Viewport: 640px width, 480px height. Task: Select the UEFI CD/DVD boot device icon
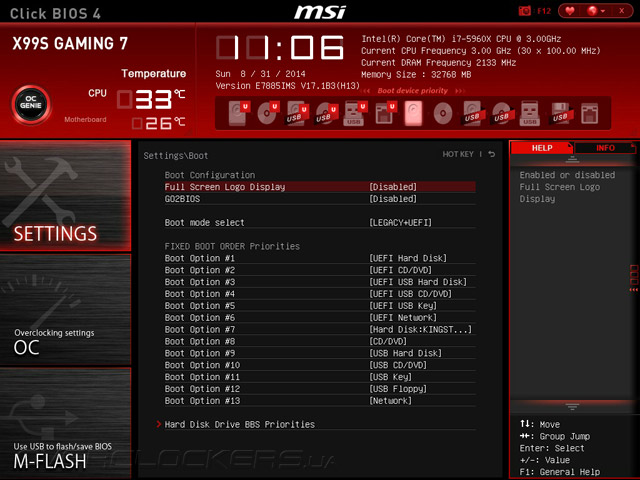[x=267, y=113]
